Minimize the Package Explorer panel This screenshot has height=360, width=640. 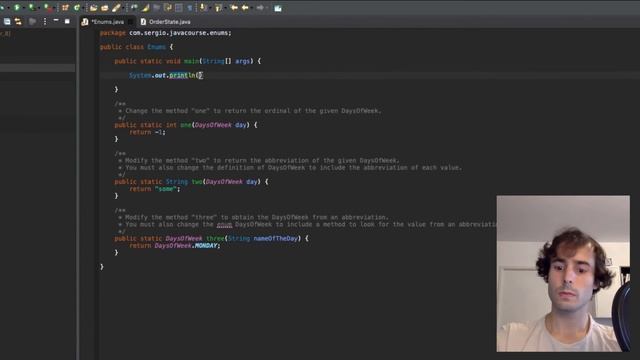coord(56,20)
